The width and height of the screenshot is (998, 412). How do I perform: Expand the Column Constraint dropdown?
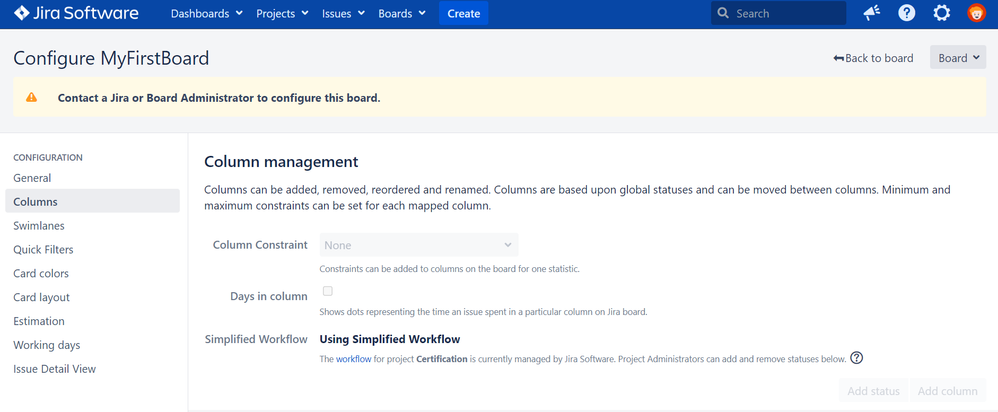419,245
